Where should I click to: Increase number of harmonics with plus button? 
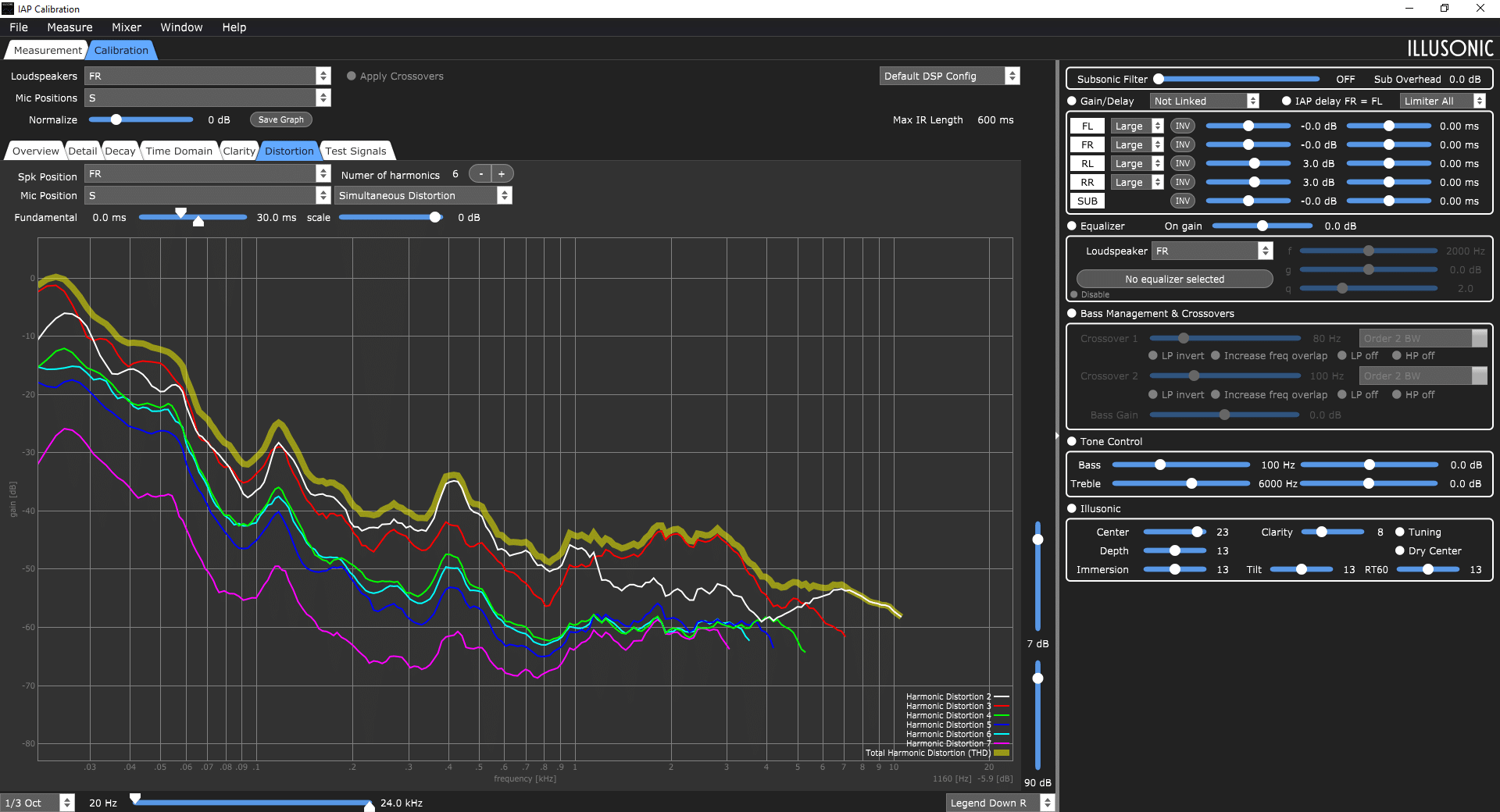point(502,174)
